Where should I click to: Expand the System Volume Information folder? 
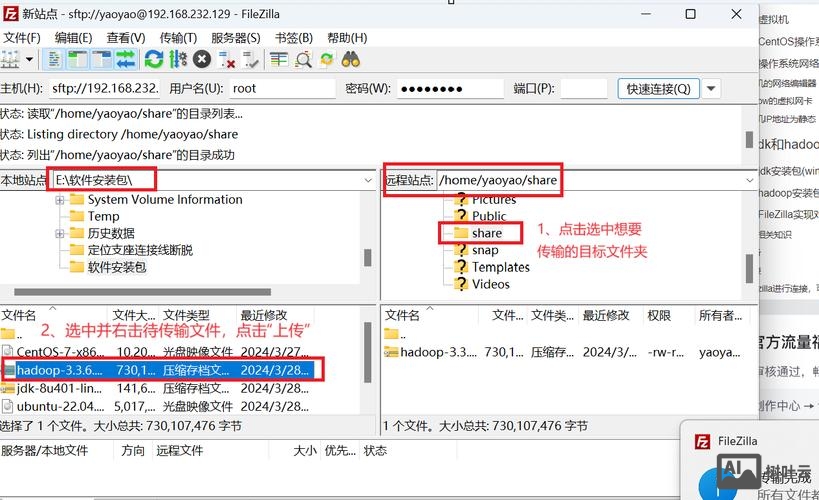(x=60, y=200)
